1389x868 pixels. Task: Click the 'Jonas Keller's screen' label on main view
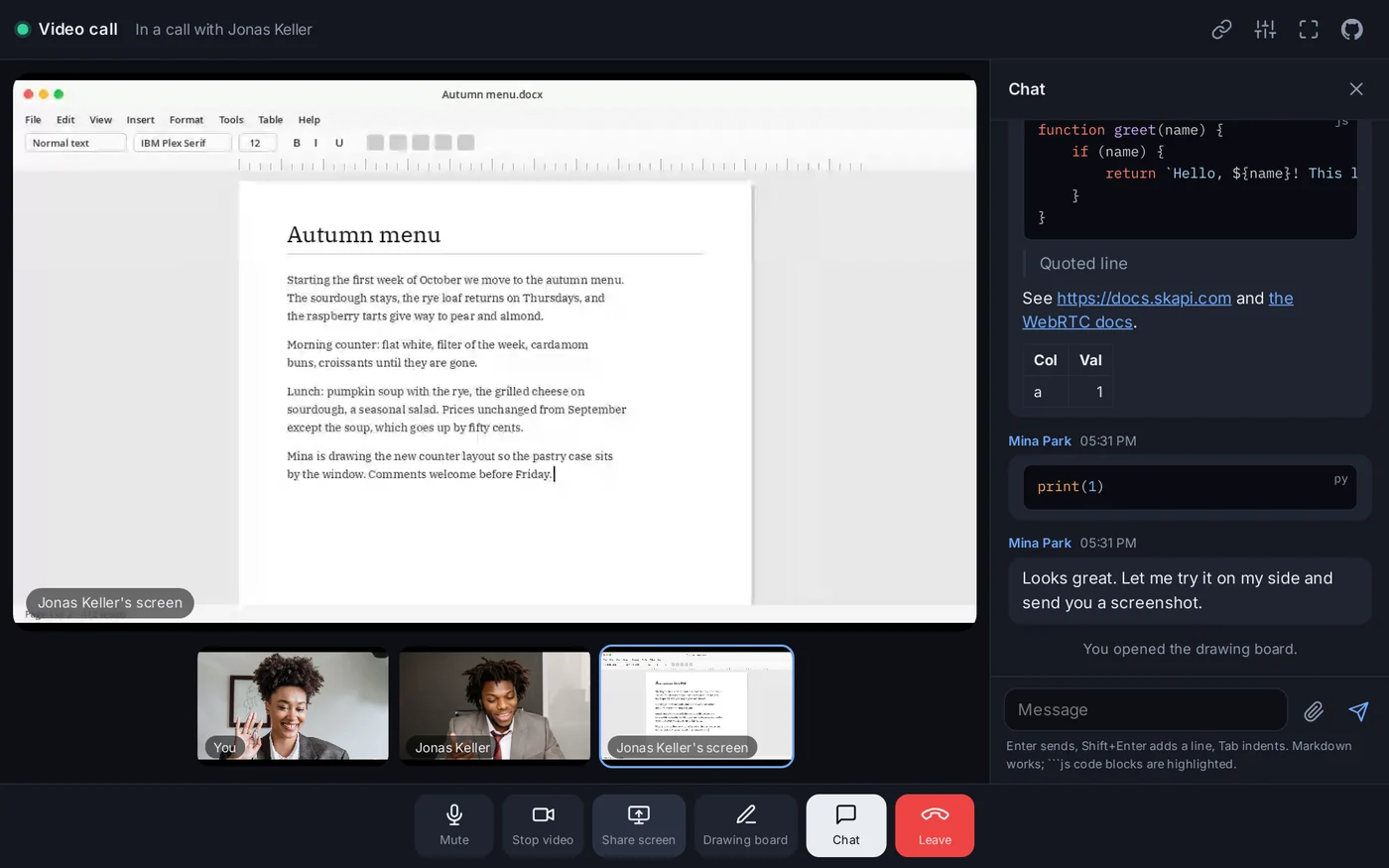(110, 602)
